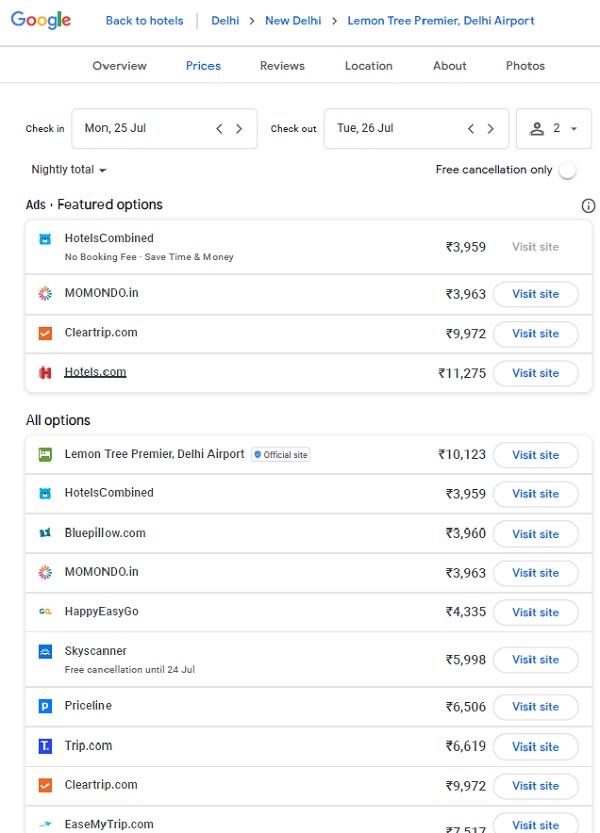Click the Hotels.com logo icon
The height and width of the screenshot is (833, 600).
[x=45, y=373]
